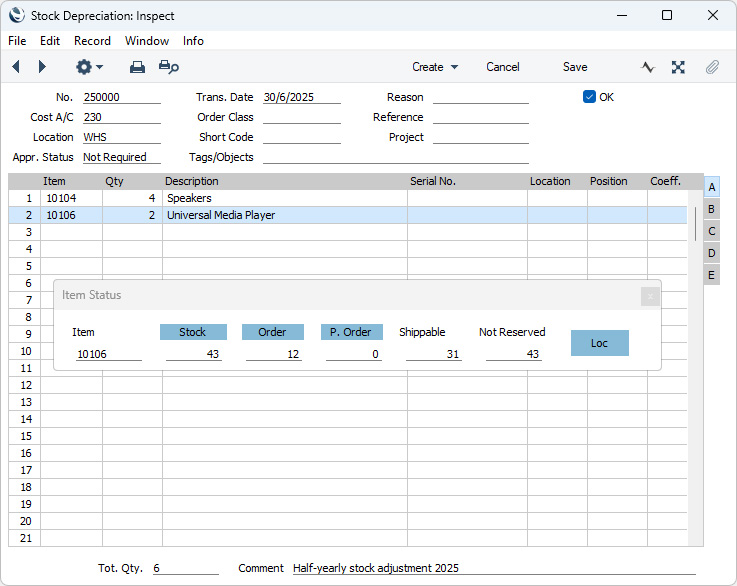737x586 pixels.
Task: Click the Location field WHS
Action: [x=122, y=137]
